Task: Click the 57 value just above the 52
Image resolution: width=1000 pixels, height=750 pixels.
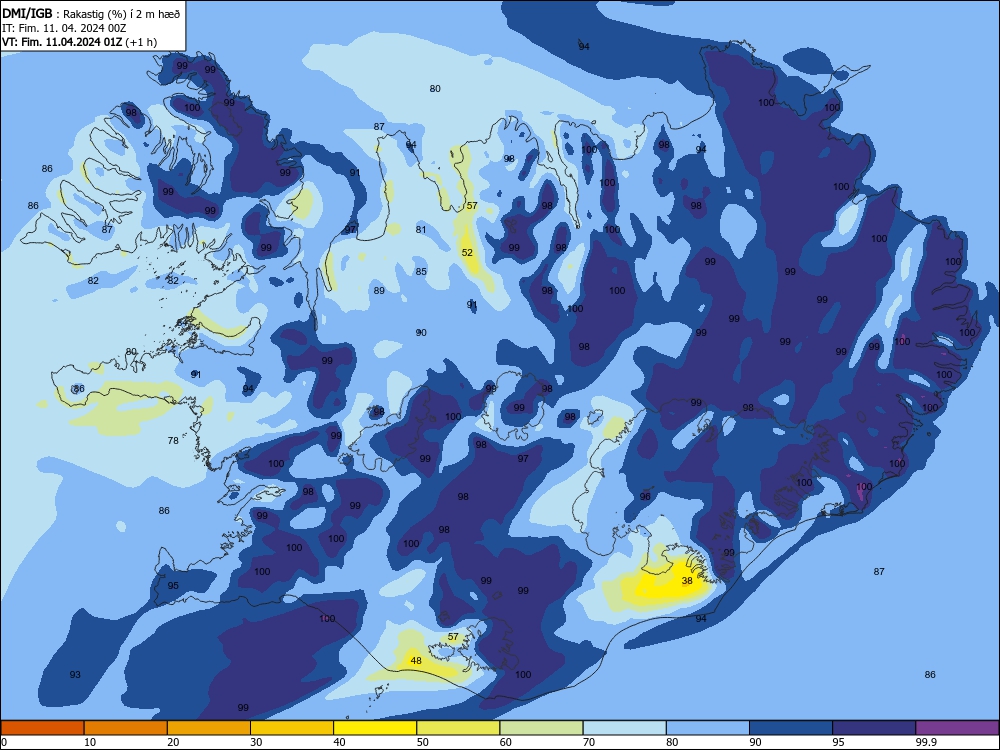Action: (472, 205)
